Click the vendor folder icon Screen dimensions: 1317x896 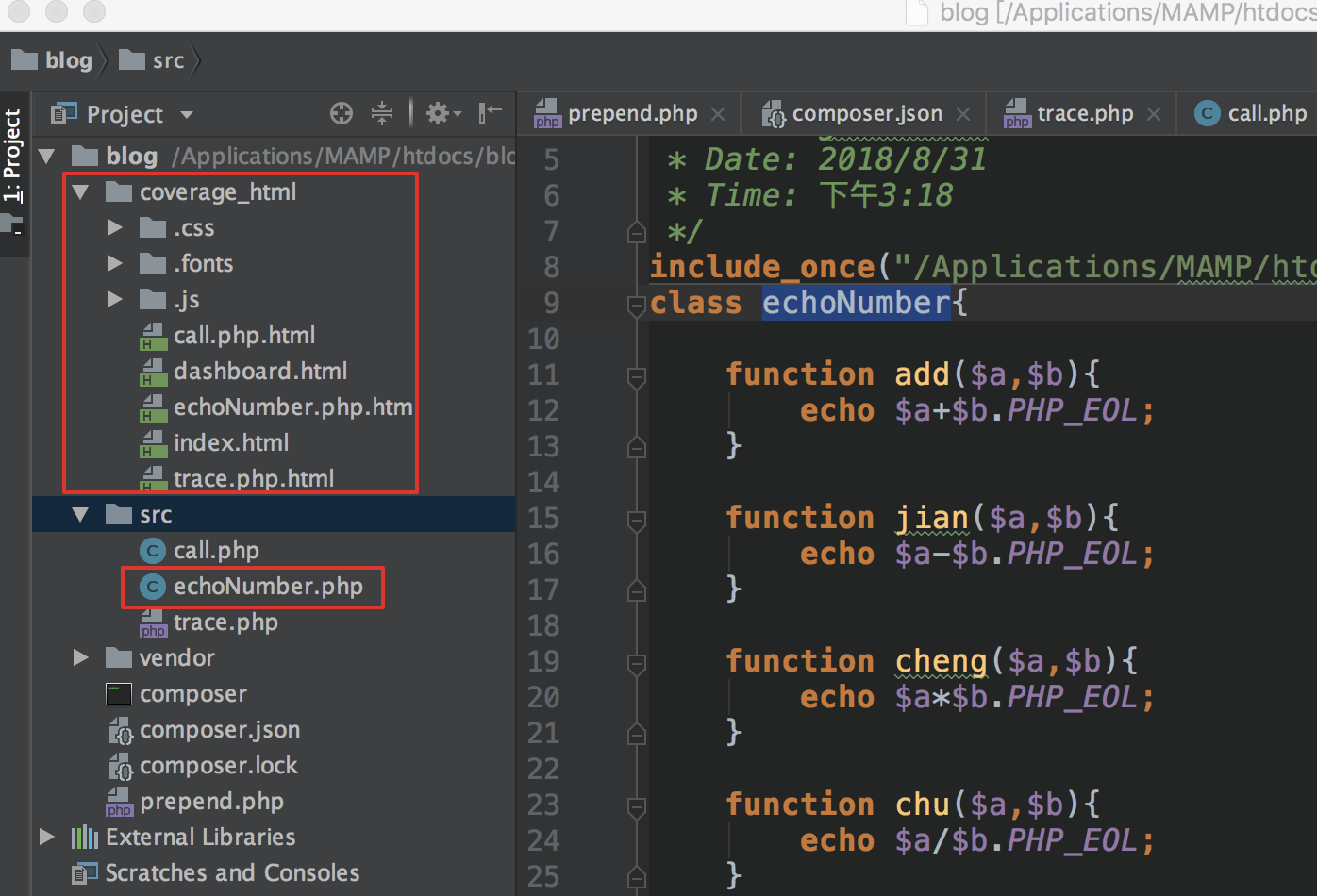pyautogui.click(x=119, y=658)
